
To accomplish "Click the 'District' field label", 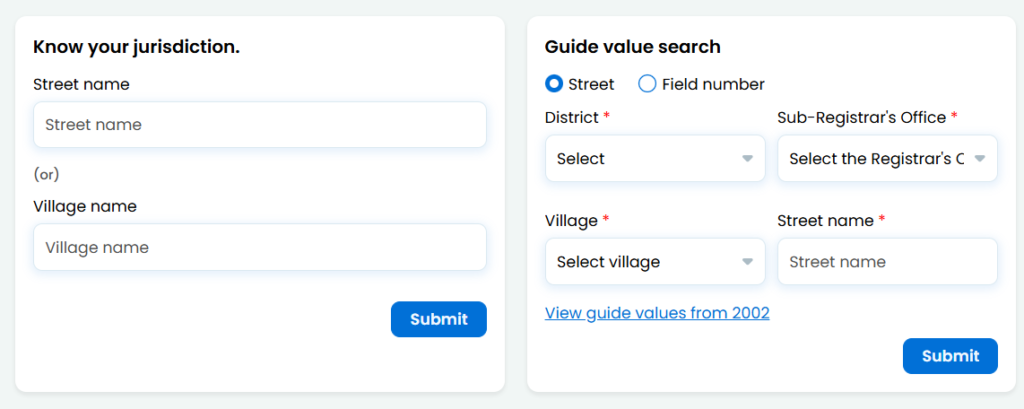I will [x=571, y=117].
